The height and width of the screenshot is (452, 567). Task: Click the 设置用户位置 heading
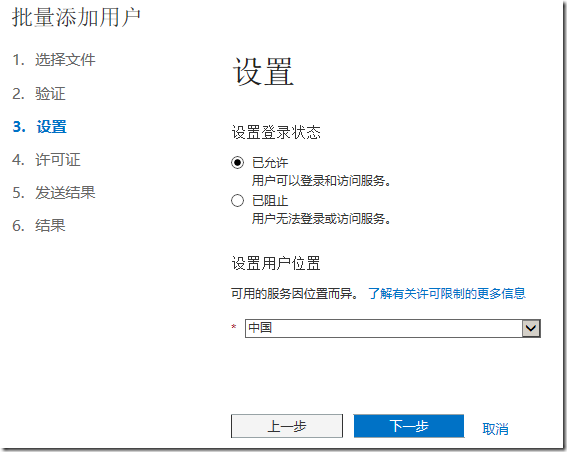[x=276, y=263]
